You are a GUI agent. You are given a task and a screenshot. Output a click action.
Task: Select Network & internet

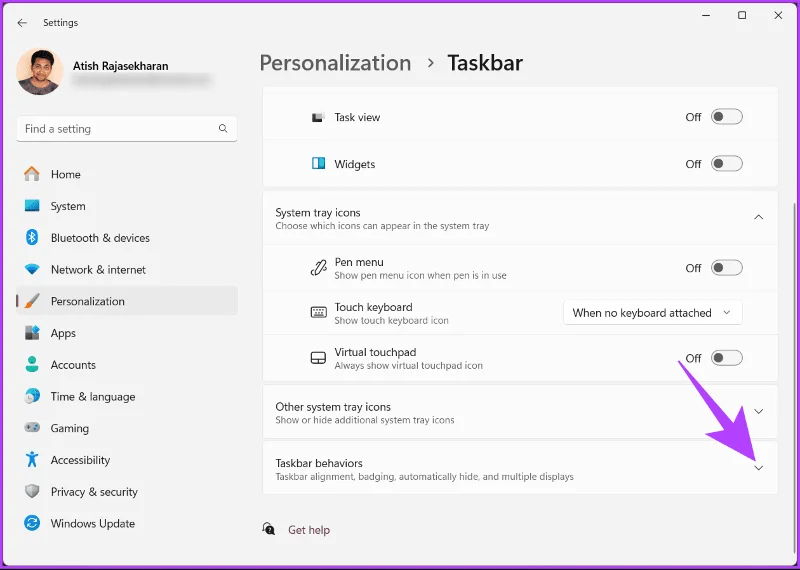(127, 269)
